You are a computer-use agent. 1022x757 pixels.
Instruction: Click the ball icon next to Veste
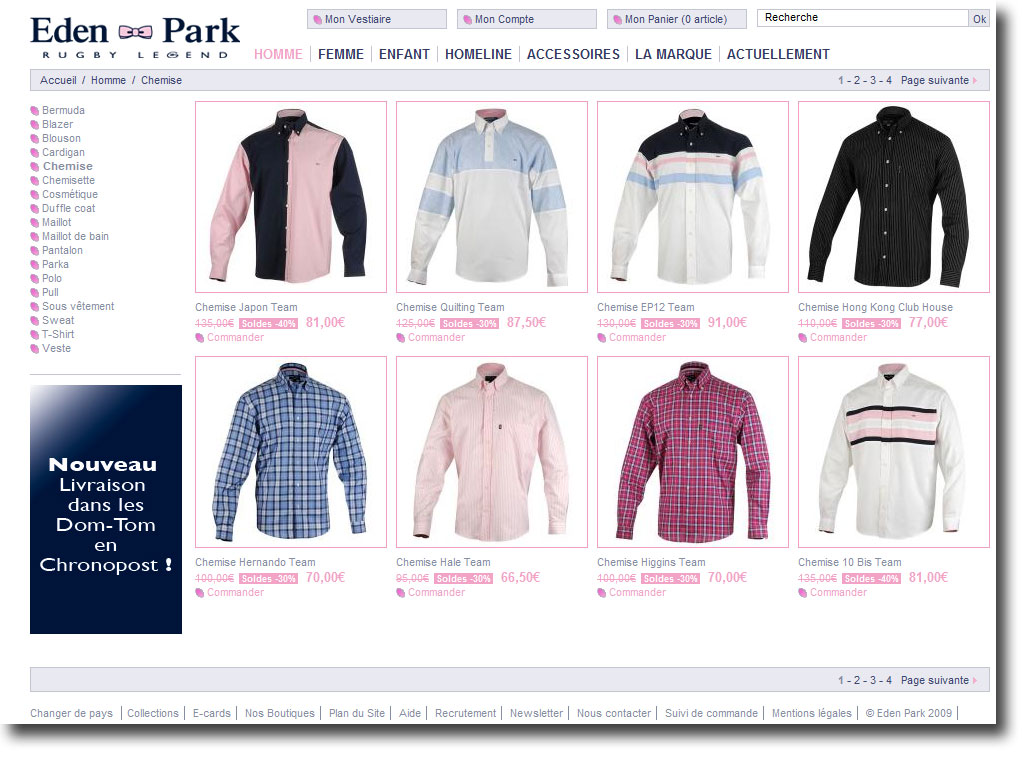35,348
